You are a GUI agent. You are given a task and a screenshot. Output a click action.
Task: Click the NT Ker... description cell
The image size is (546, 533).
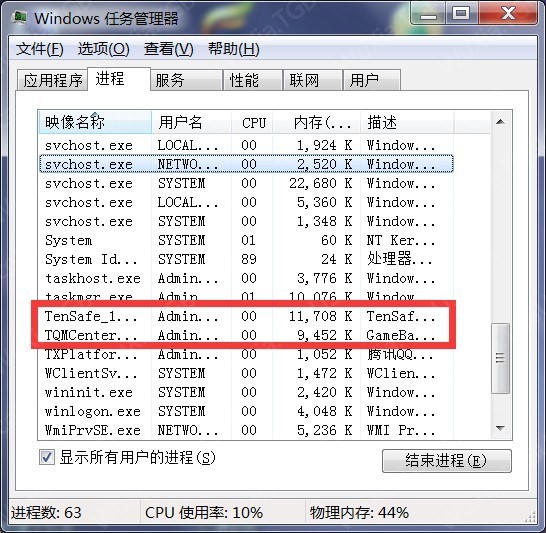[401, 240]
